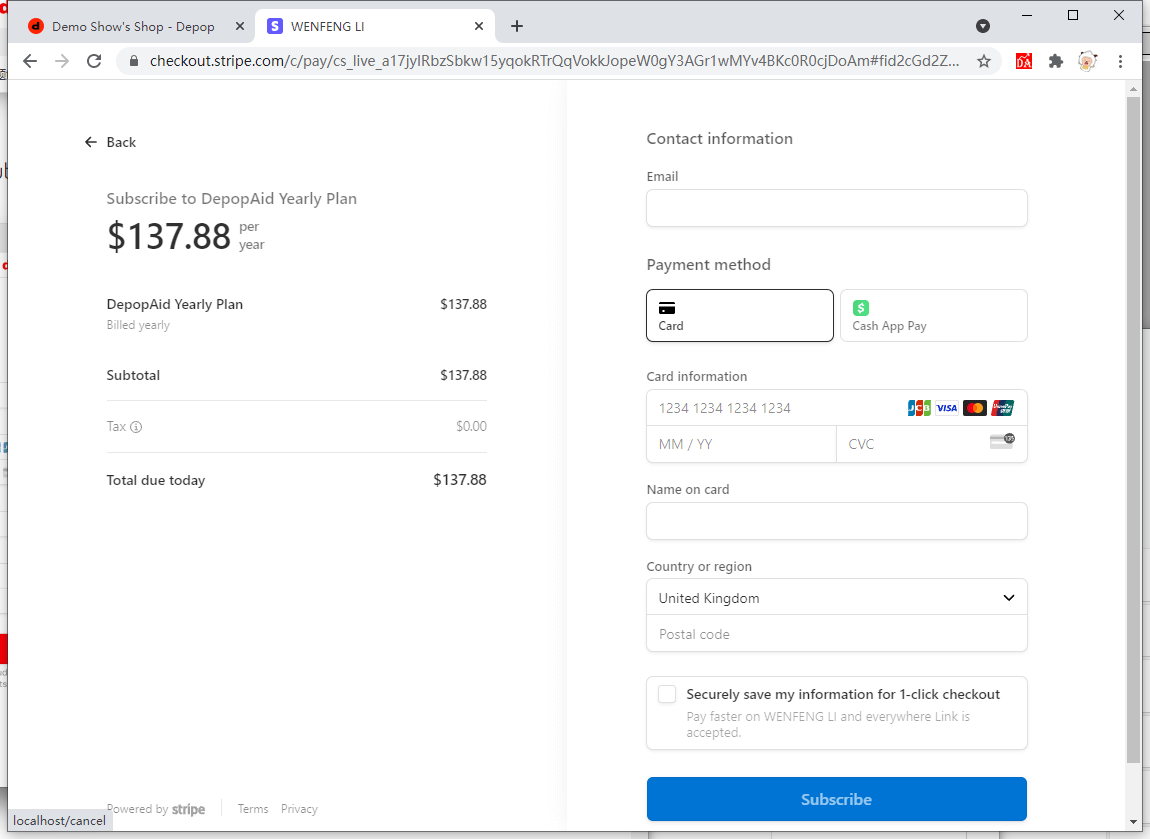
Task: Click the Visa card brand icon
Action: tap(947, 408)
